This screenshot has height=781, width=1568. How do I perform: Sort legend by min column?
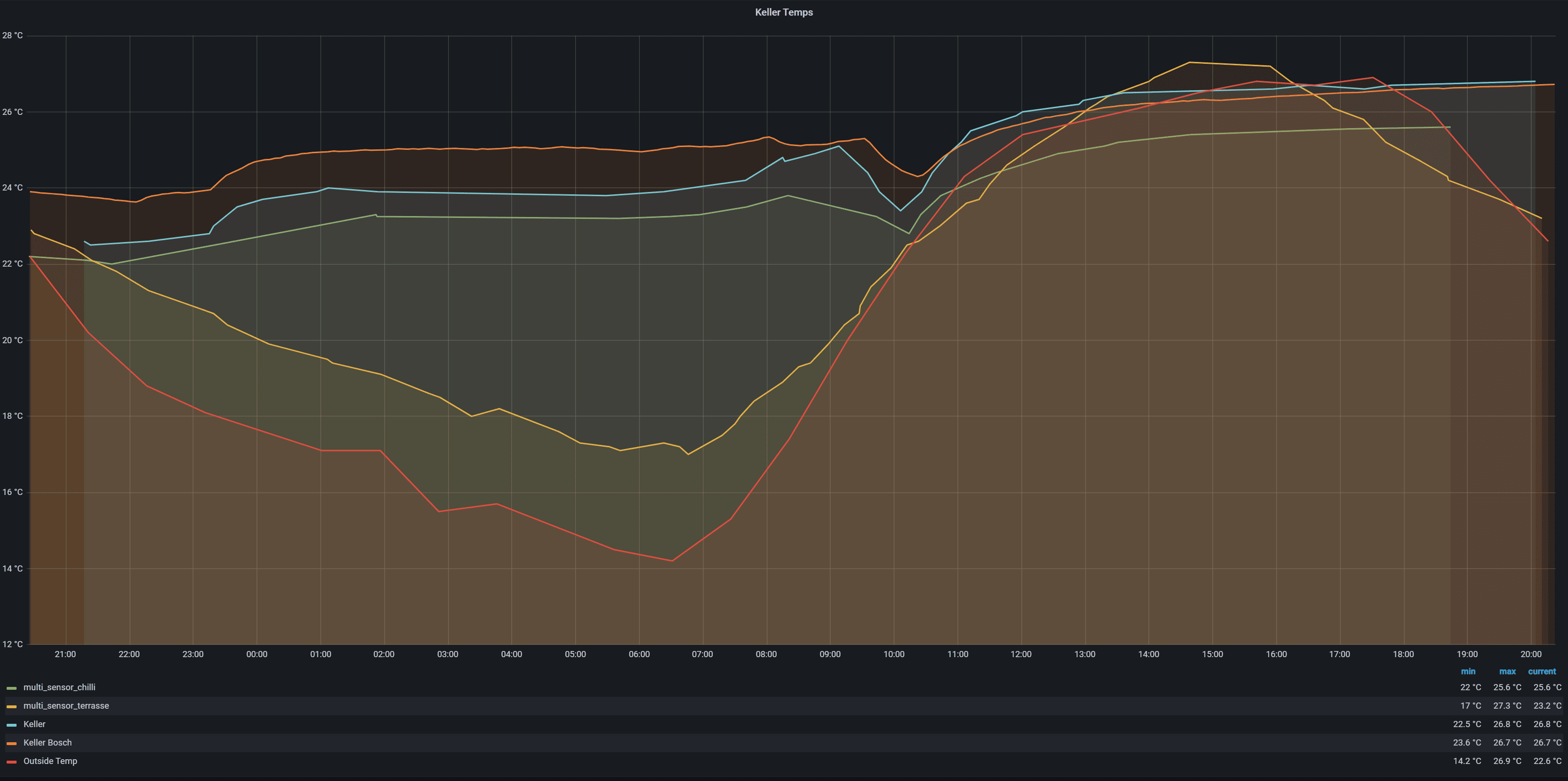pos(1468,671)
